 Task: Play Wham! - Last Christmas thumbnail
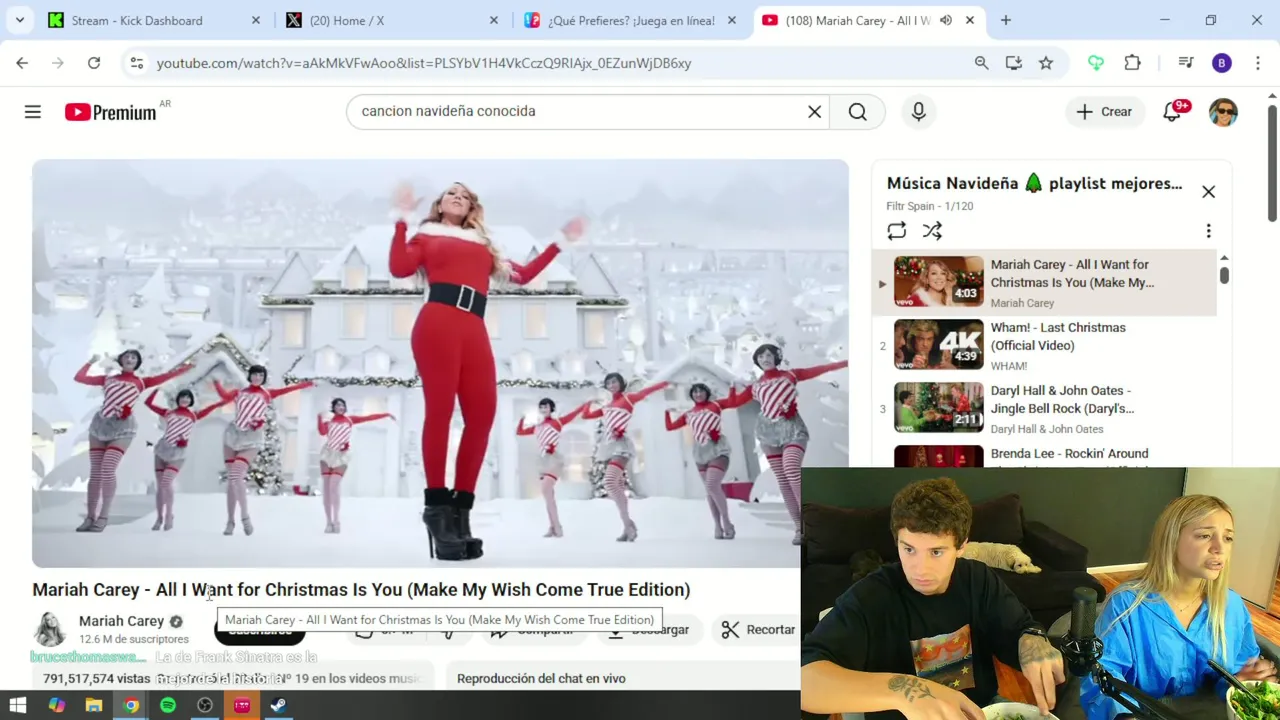click(x=938, y=345)
